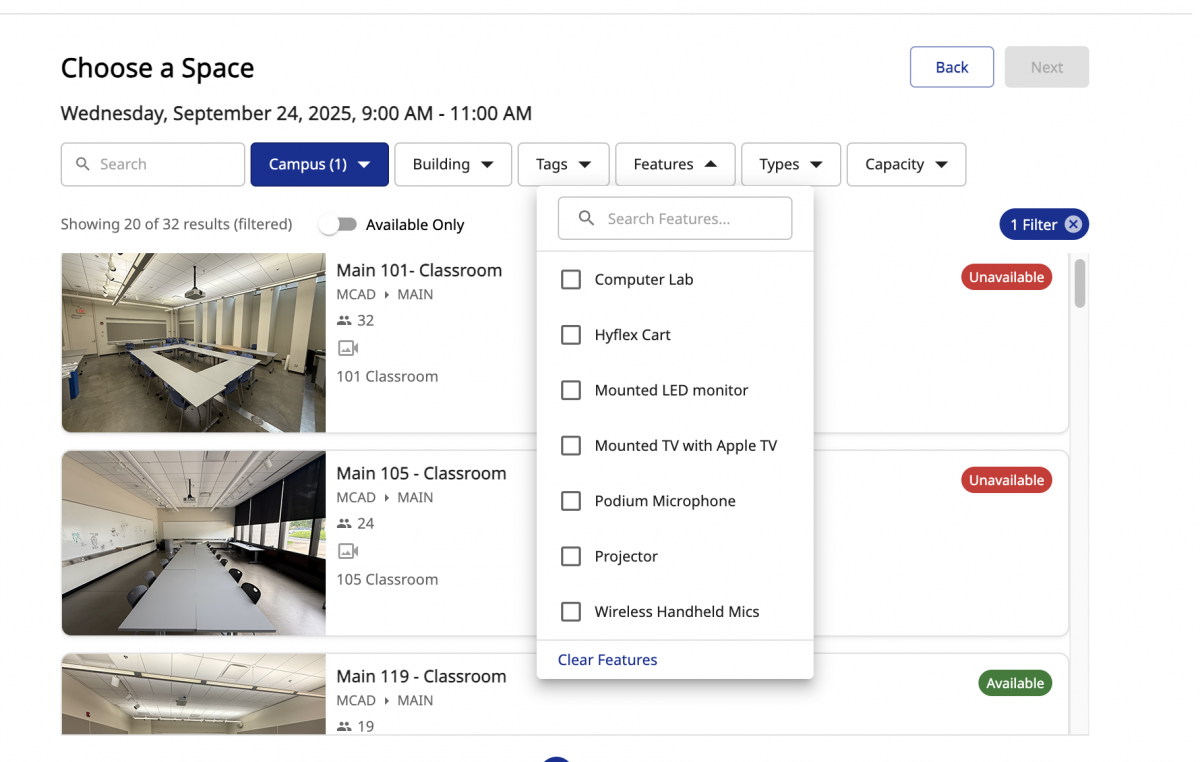1200x762 pixels.
Task: Click the main Search input field
Action: [x=153, y=164]
